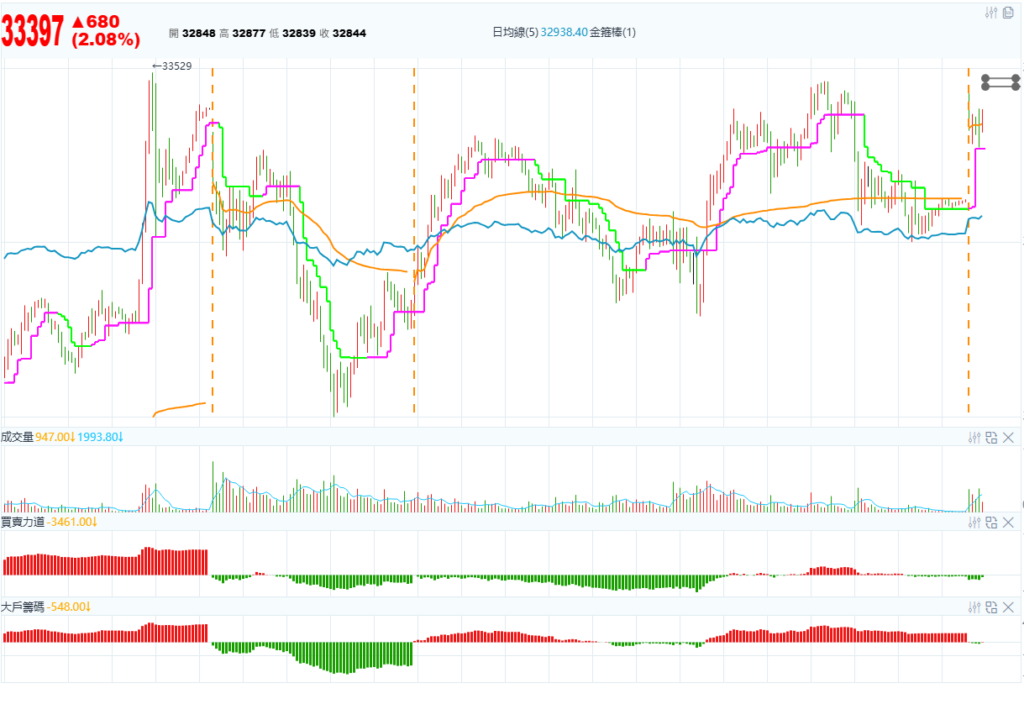Swap the 成交量 panel indicator
This screenshot has width=1024, height=704.
pyautogui.click(x=991, y=437)
